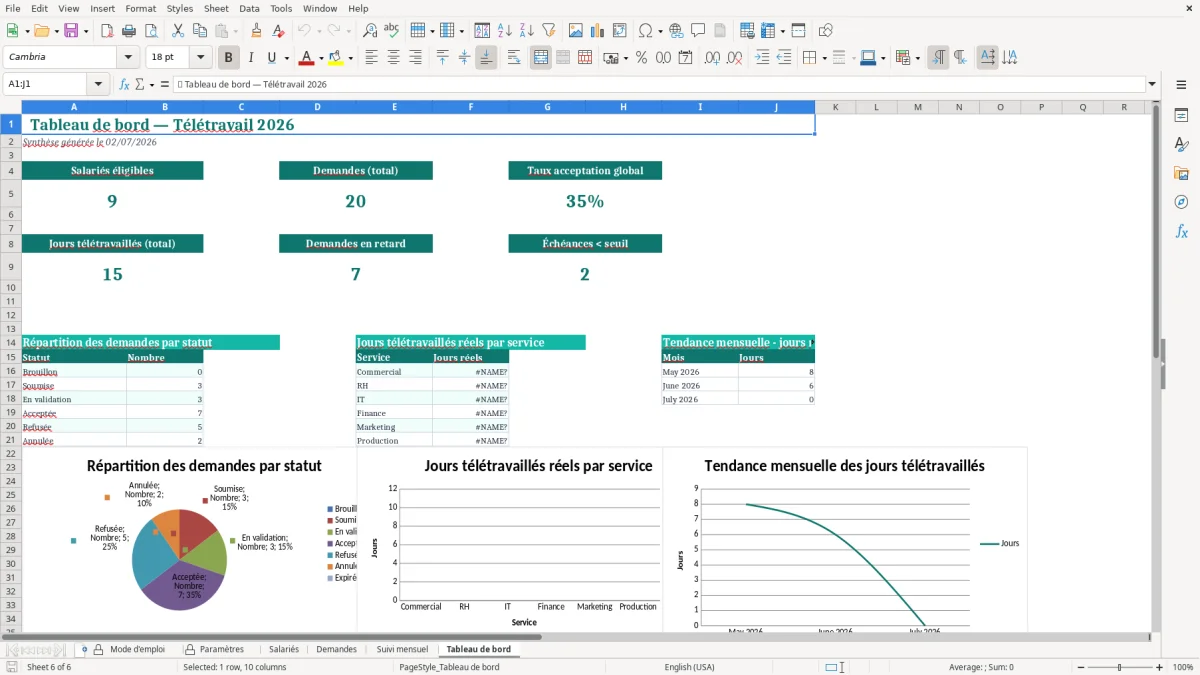Click the Select Function sigma button
Viewport: 1200px width, 675px height.
click(x=140, y=84)
